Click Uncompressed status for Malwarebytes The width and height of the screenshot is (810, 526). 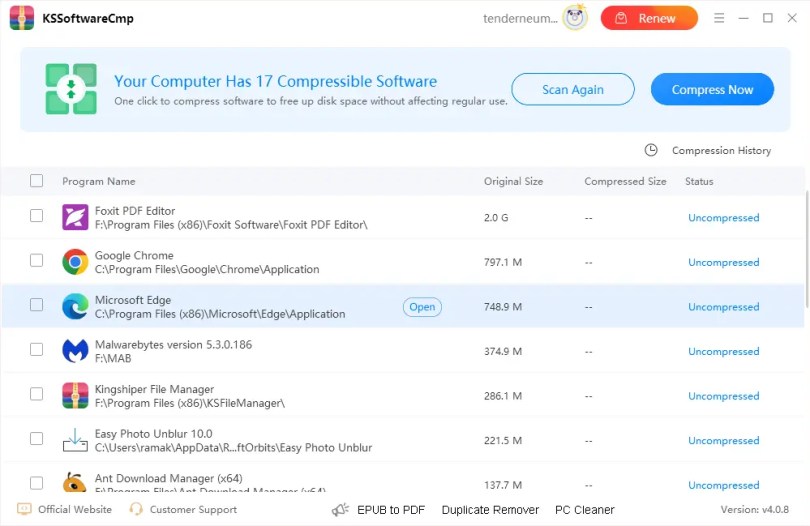723,351
